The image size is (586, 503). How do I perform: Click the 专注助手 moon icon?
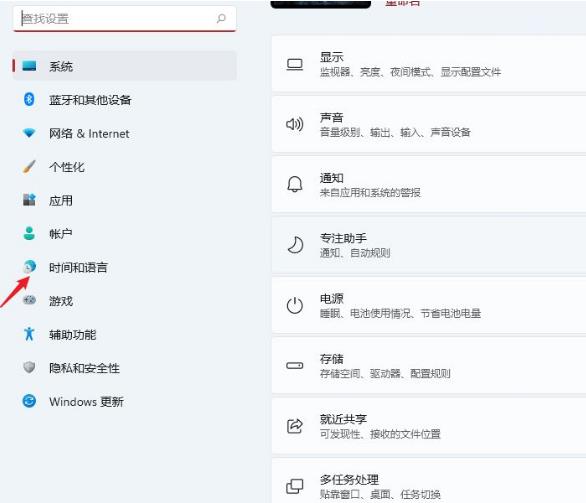click(x=295, y=245)
